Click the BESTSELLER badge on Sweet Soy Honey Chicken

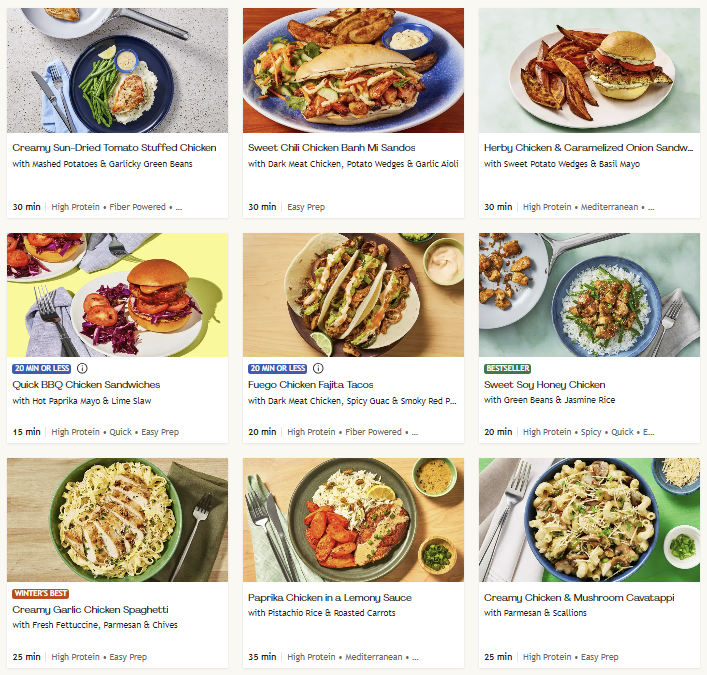(x=507, y=368)
